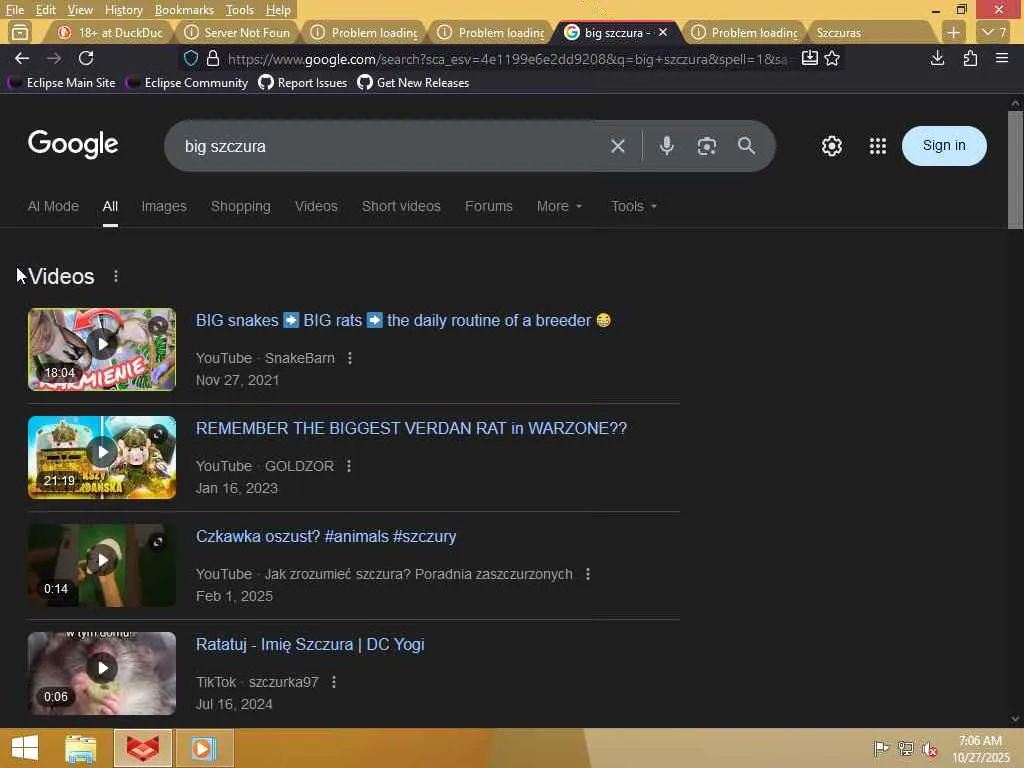Open Ratatuj - Imię Szczura link
The image size is (1024, 768).
[x=310, y=645]
